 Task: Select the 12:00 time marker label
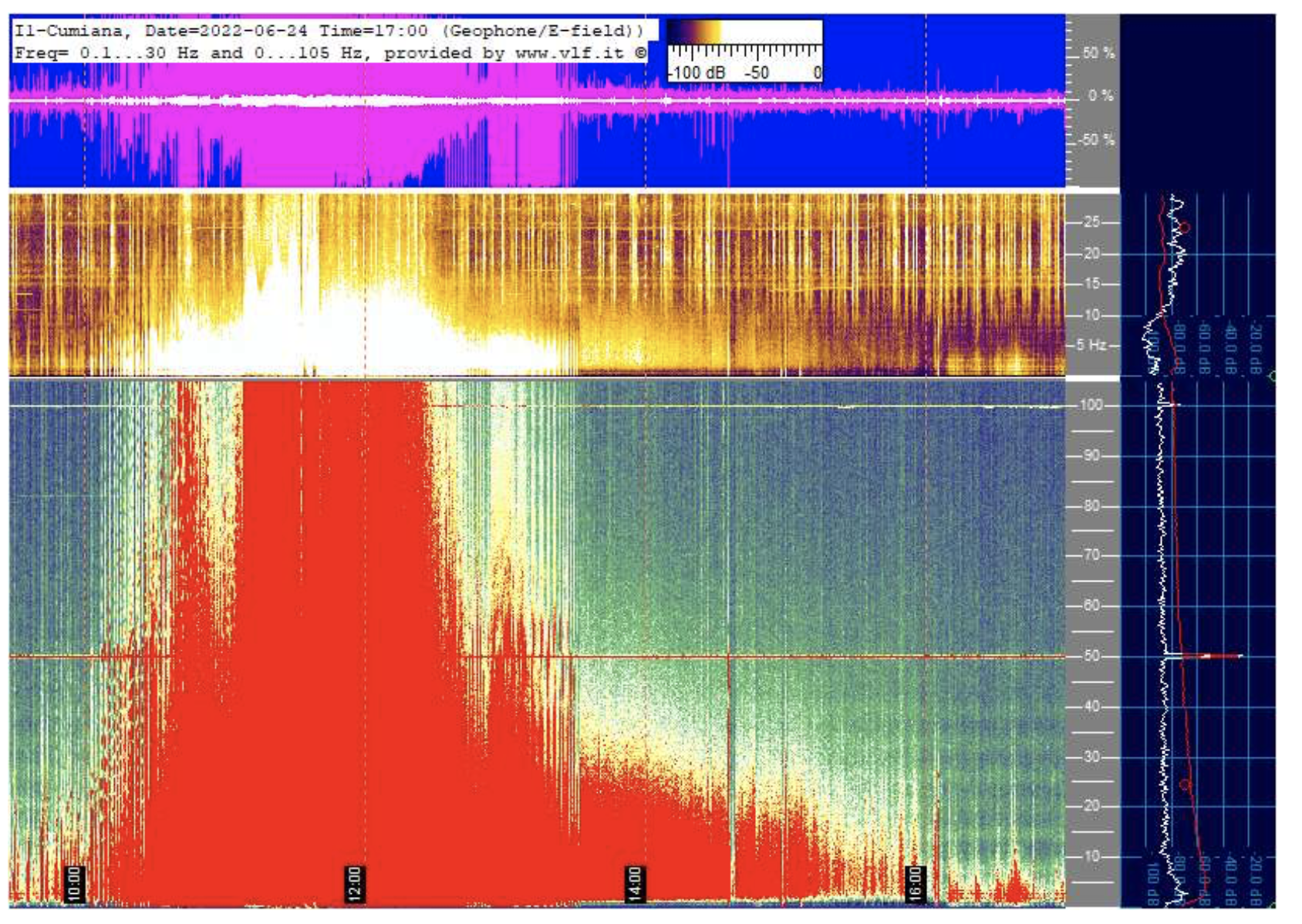tap(354, 884)
